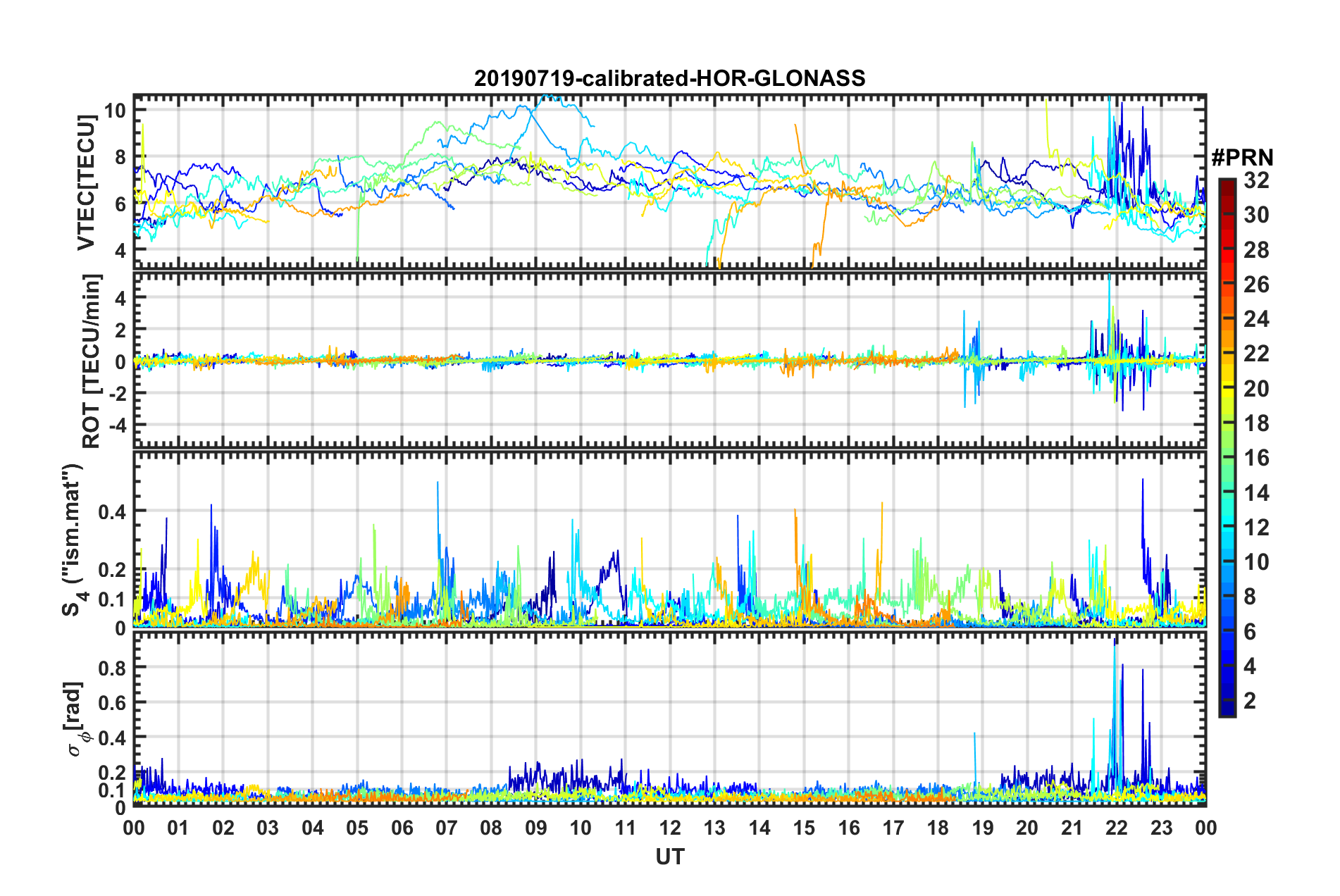The width and height of the screenshot is (1340, 896).
Task: Click the S4 ("ism.mat") y-axis label
Action: tap(73, 540)
